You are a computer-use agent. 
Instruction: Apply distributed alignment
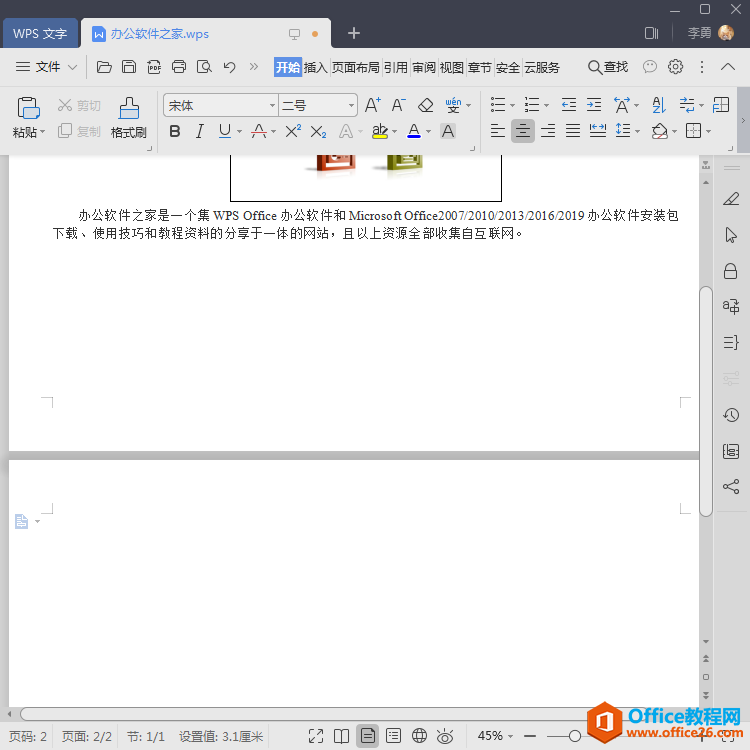(x=598, y=130)
